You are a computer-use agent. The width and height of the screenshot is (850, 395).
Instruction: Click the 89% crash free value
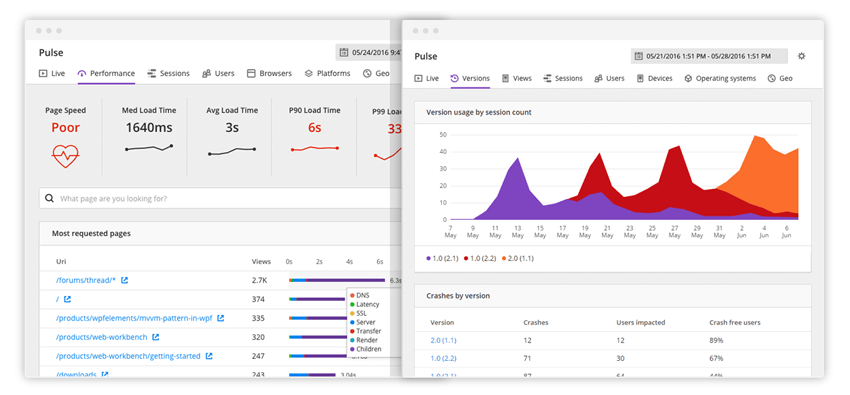pos(716,340)
